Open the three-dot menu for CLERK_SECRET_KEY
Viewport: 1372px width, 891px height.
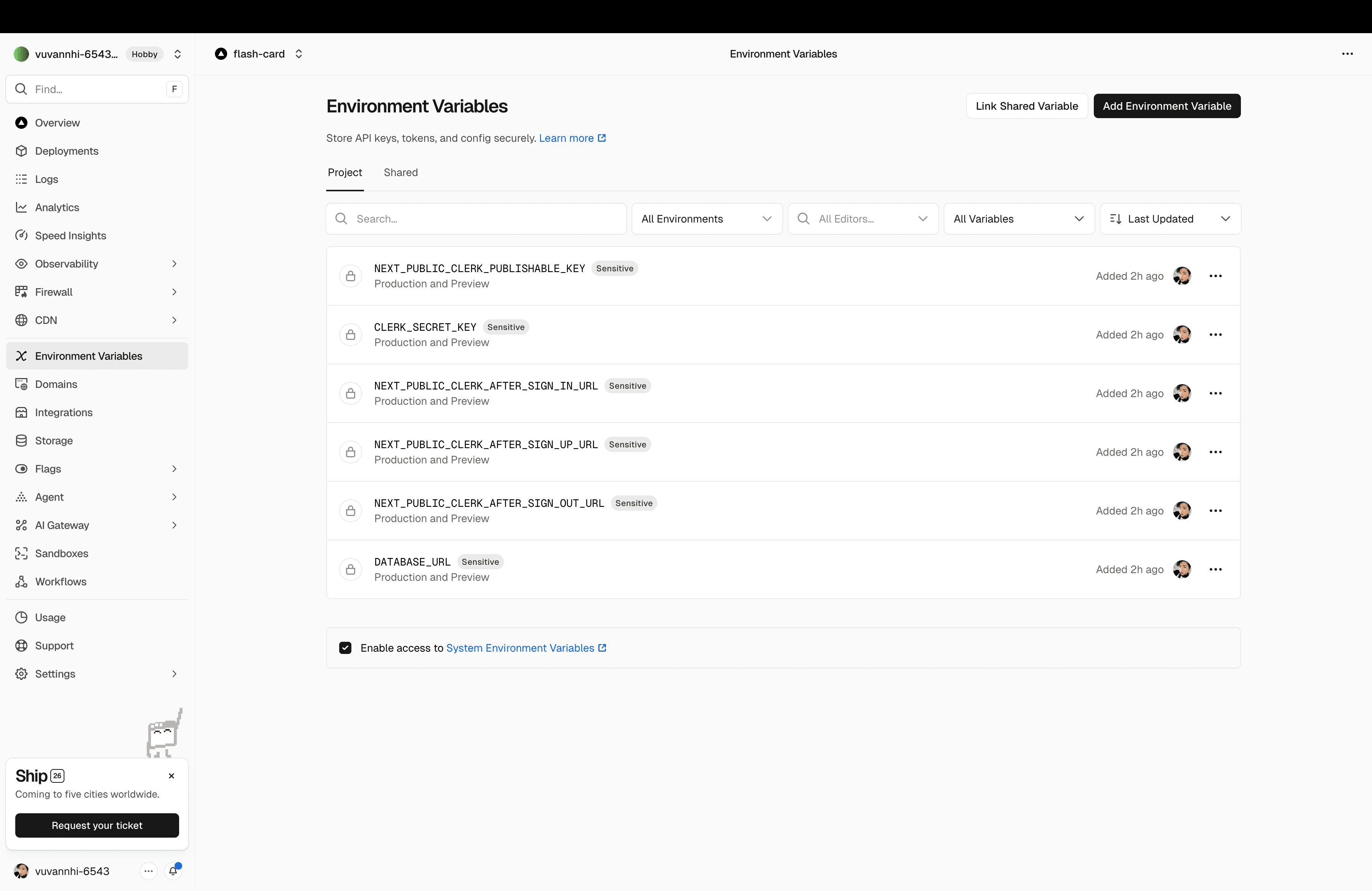point(1216,335)
